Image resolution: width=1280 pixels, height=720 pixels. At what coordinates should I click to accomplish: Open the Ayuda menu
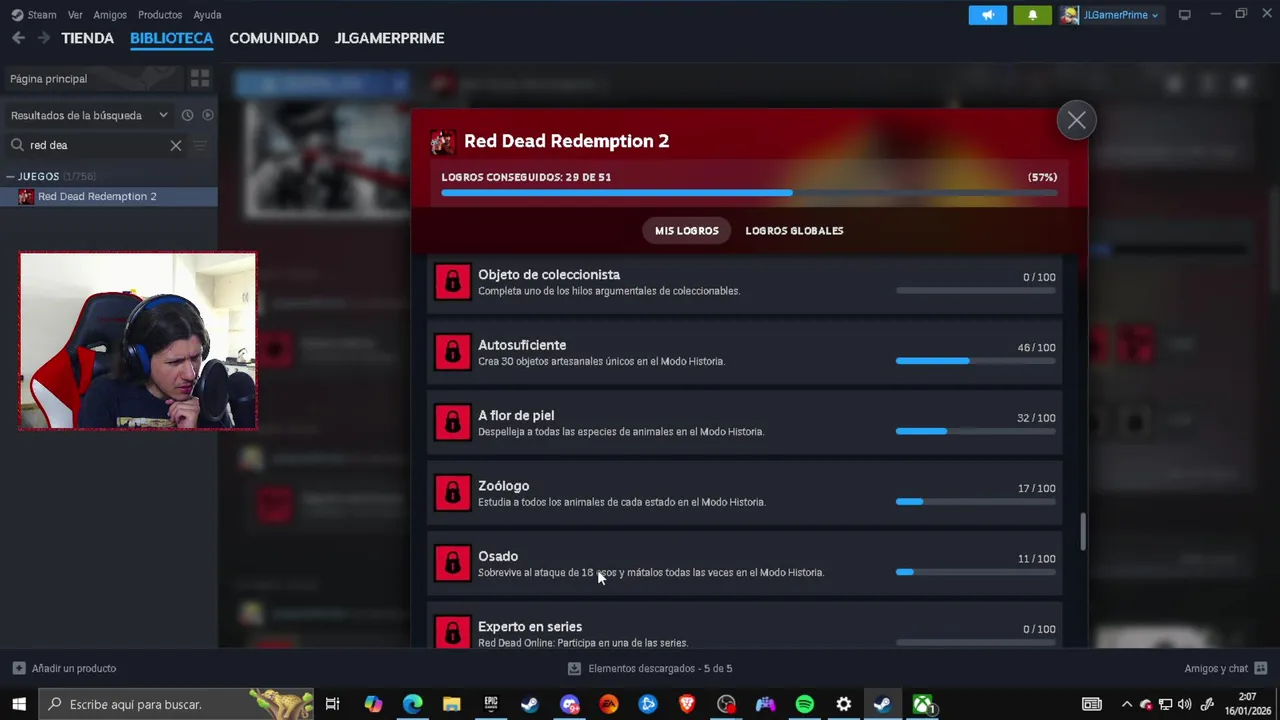(207, 15)
